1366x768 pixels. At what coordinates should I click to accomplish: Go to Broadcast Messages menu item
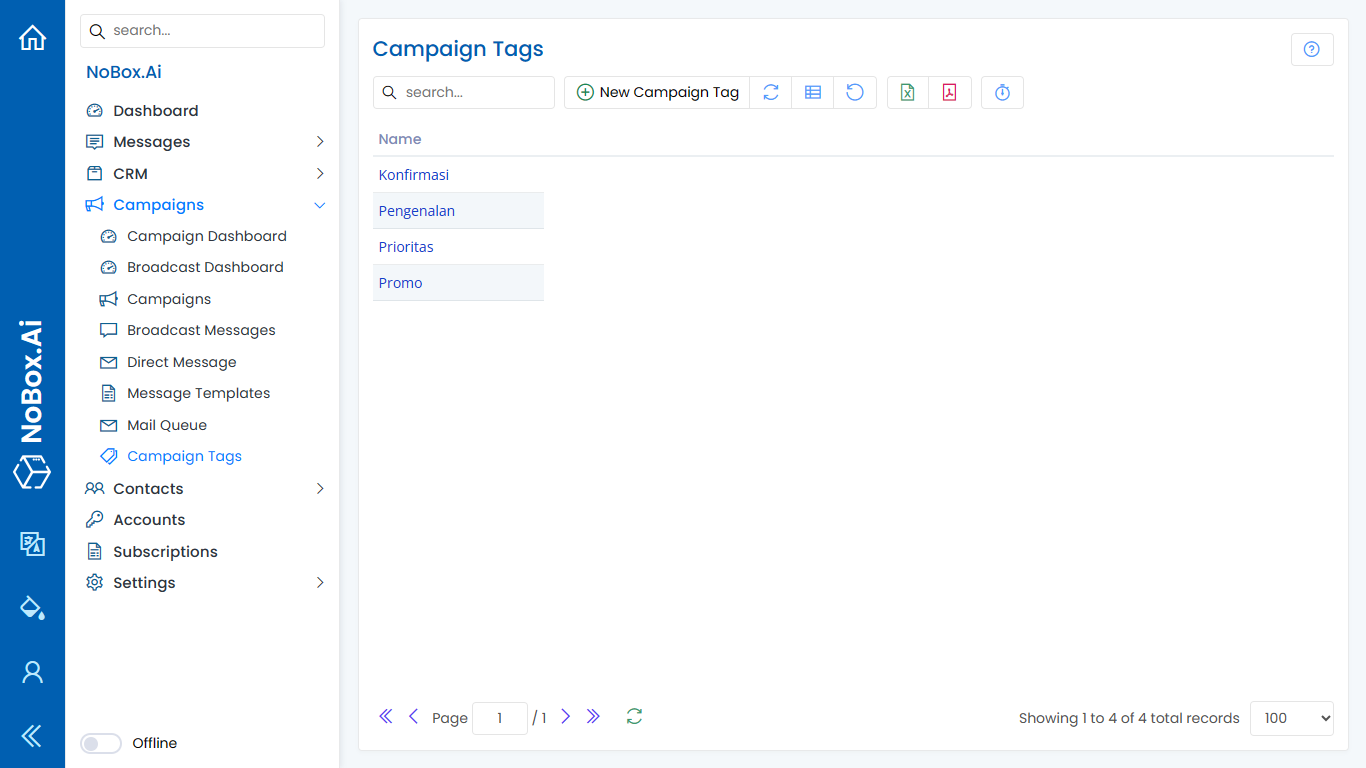201,330
